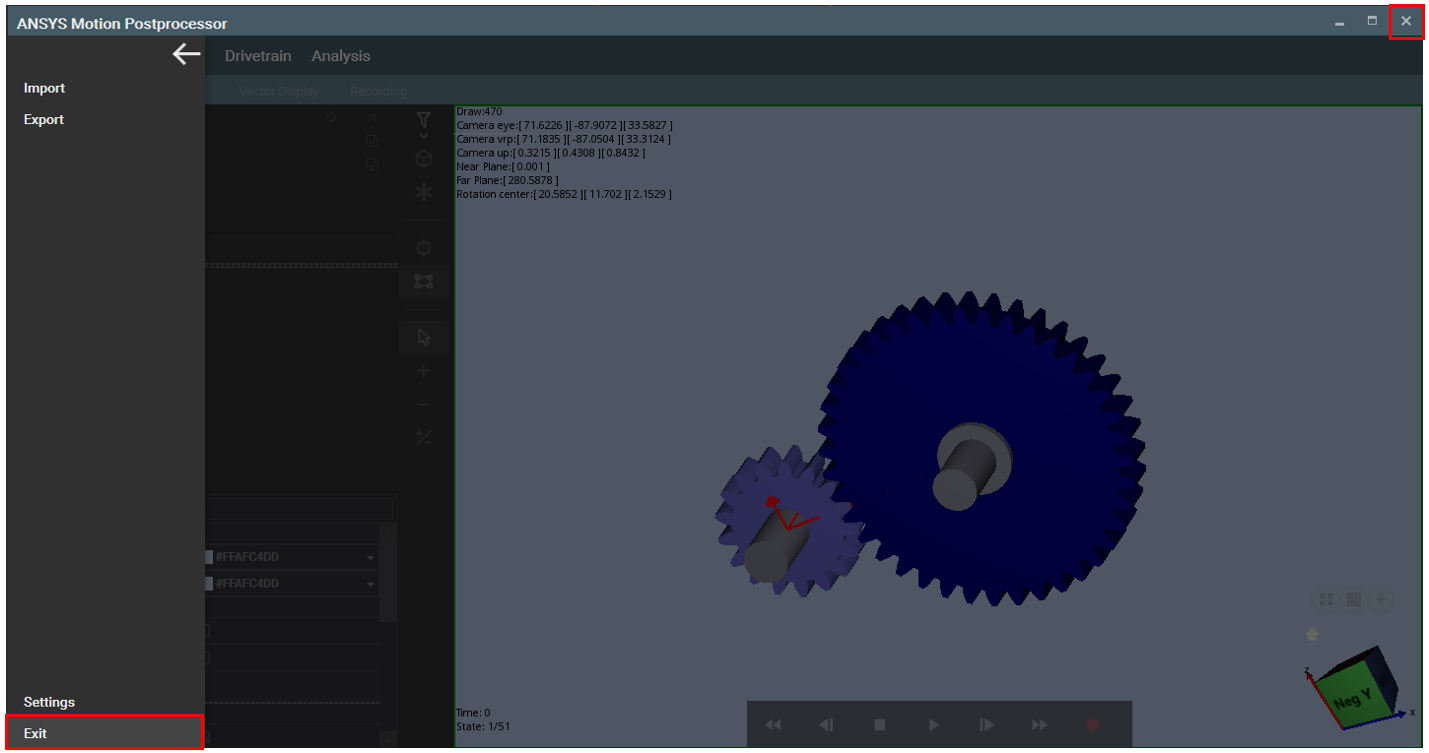1429x753 pixels.
Task: Click the home view icon above the cube
Action: pyautogui.click(x=1312, y=634)
